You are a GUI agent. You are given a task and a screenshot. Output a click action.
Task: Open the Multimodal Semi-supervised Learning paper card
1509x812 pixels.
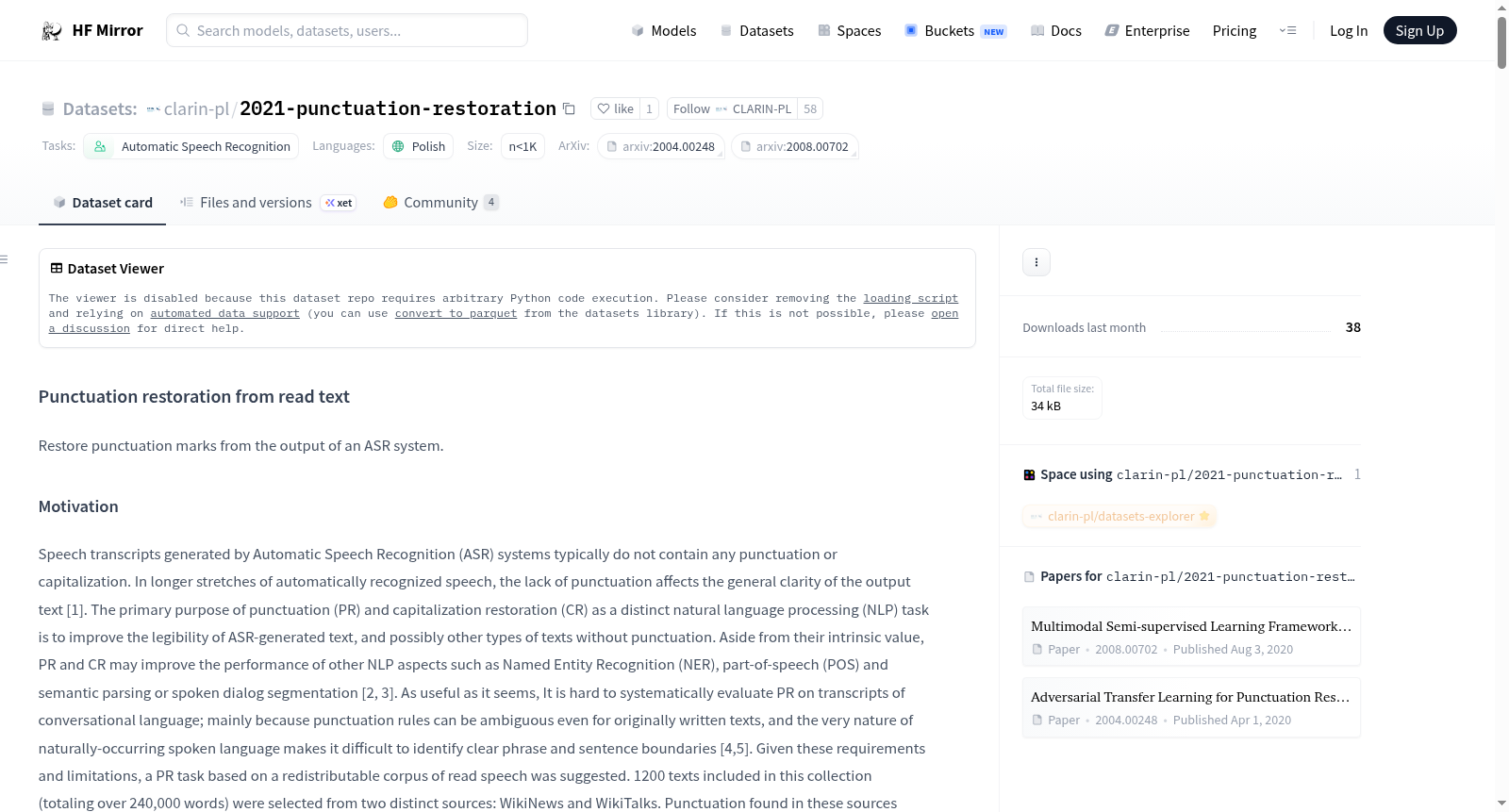(1191, 637)
